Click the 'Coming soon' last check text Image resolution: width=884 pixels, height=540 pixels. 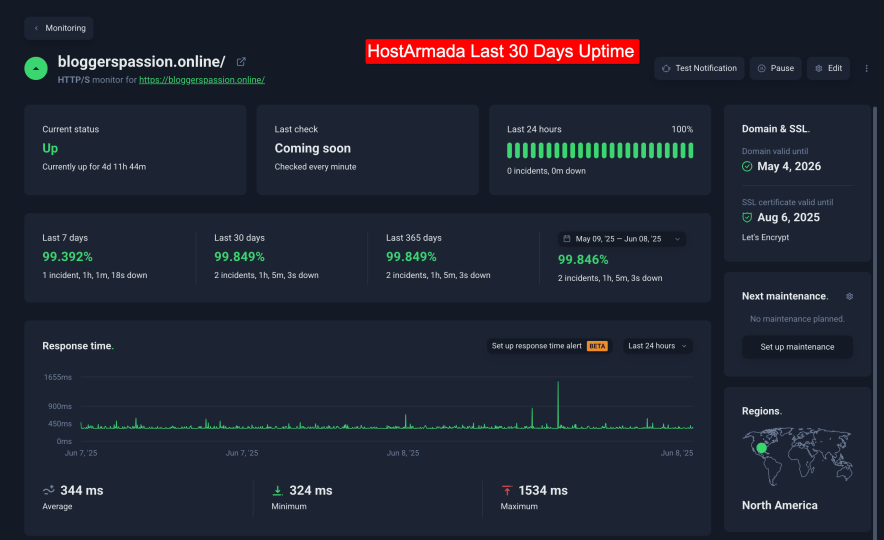tap(312, 148)
